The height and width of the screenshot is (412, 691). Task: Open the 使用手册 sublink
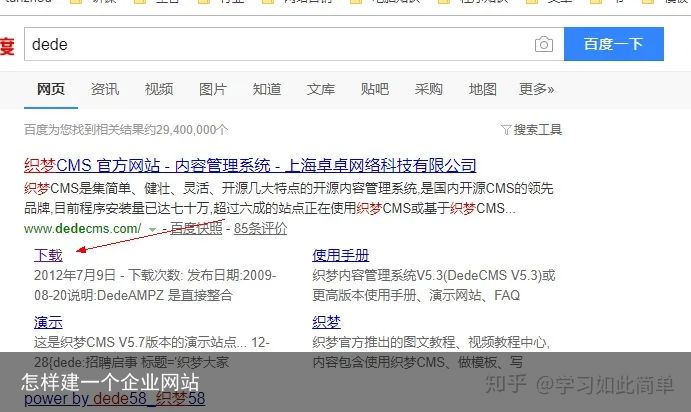341,255
